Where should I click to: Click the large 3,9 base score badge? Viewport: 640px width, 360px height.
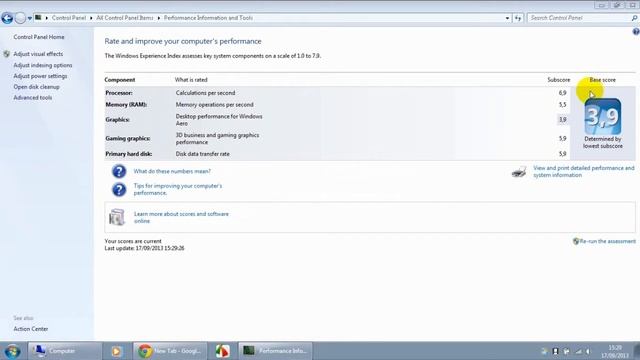click(x=603, y=117)
